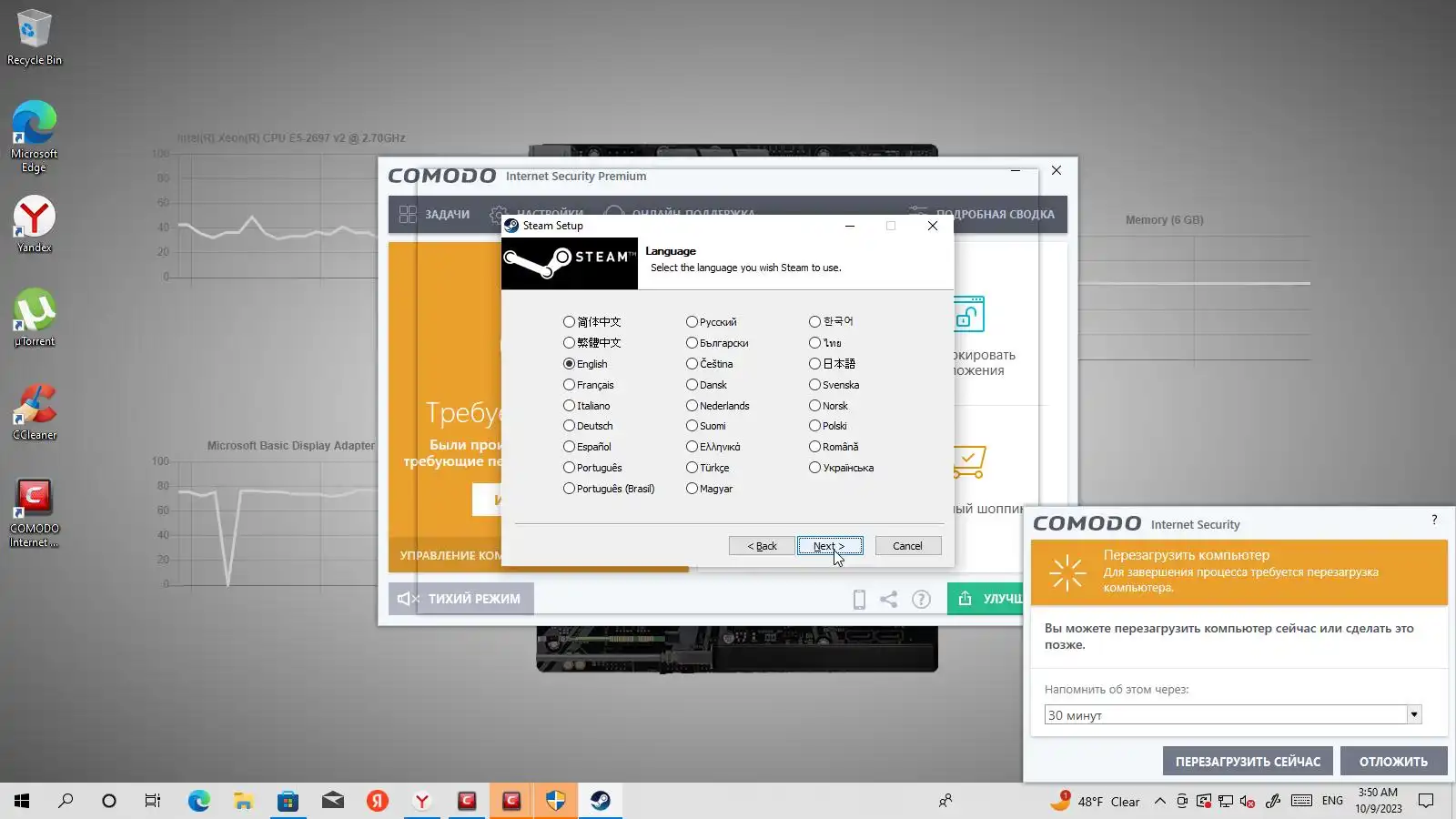This screenshot has height=819, width=1456.
Task: Open ЗАДАЧИ tab in COMODO
Action: pyautogui.click(x=435, y=215)
